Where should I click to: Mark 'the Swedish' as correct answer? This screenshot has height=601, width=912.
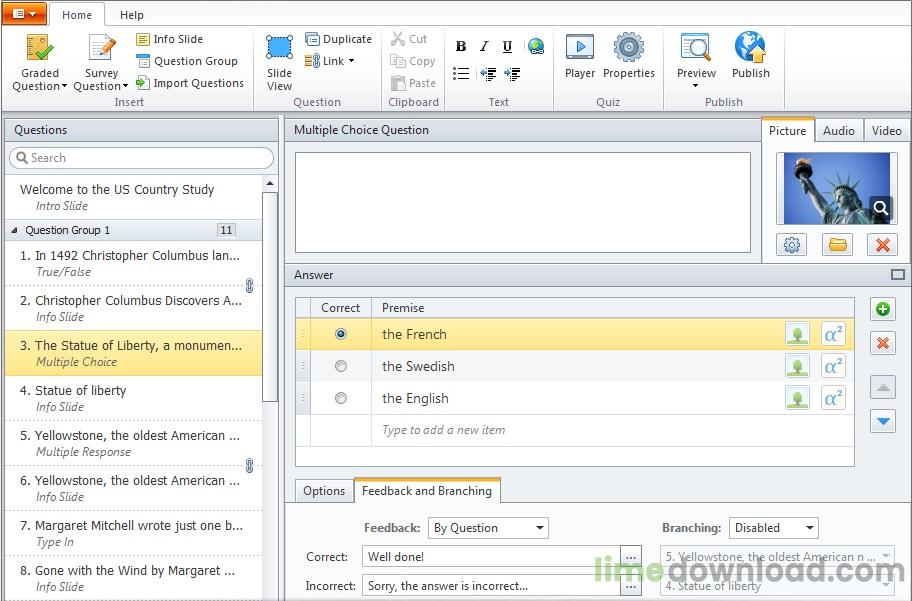(340, 366)
